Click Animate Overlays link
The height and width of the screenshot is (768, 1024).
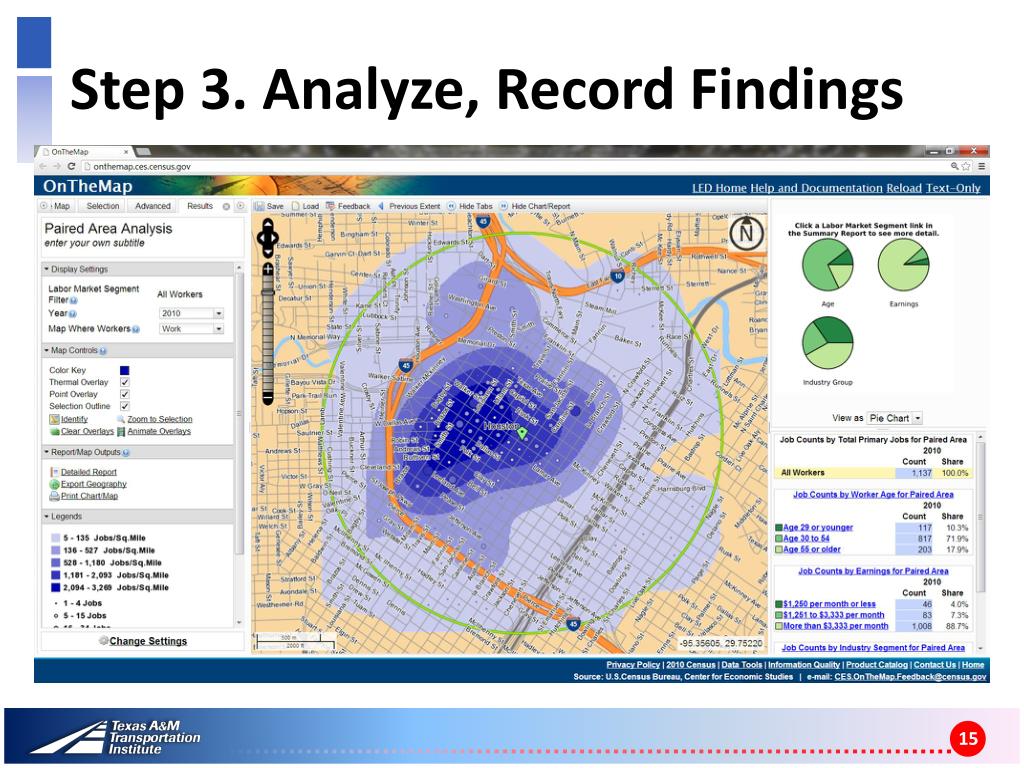[x=159, y=432]
